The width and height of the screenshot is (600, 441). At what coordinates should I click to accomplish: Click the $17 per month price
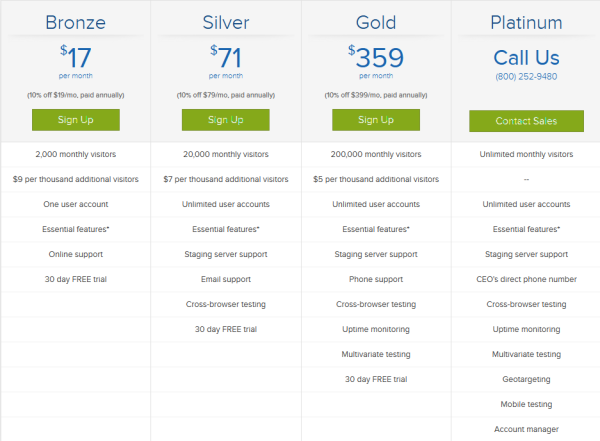pyautogui.click(x=76, y=61)
